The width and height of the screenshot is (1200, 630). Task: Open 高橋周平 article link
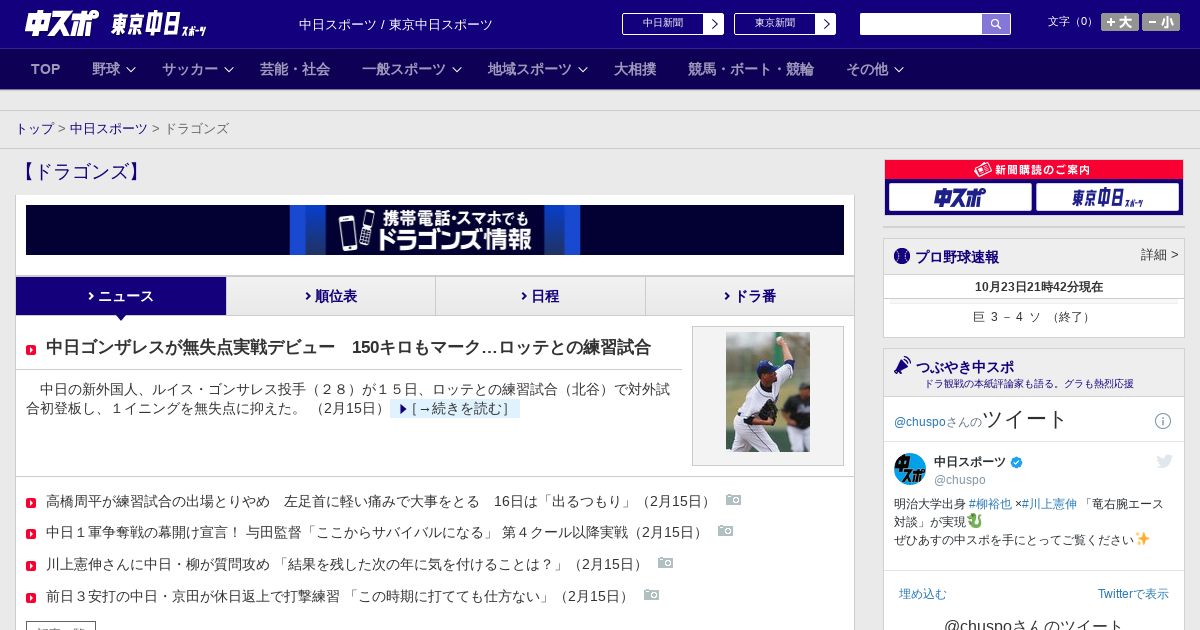pos(380,501)
